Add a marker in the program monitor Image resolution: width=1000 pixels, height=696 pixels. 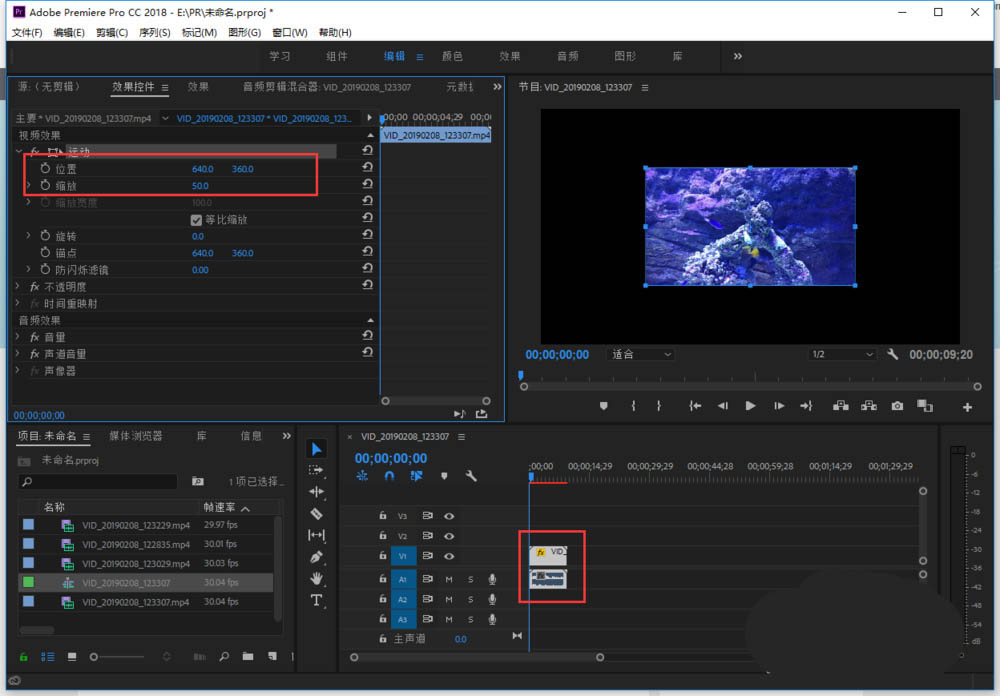click(x=603, y=406)
